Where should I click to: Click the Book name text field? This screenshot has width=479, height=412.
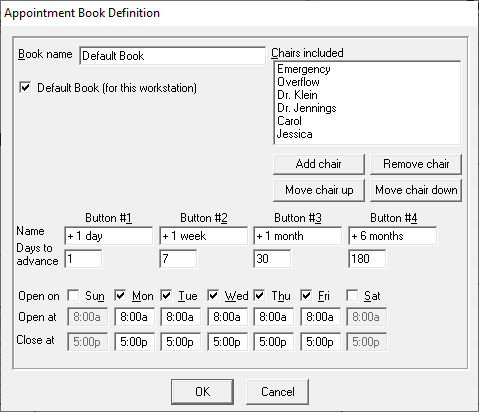pos(172,56)
